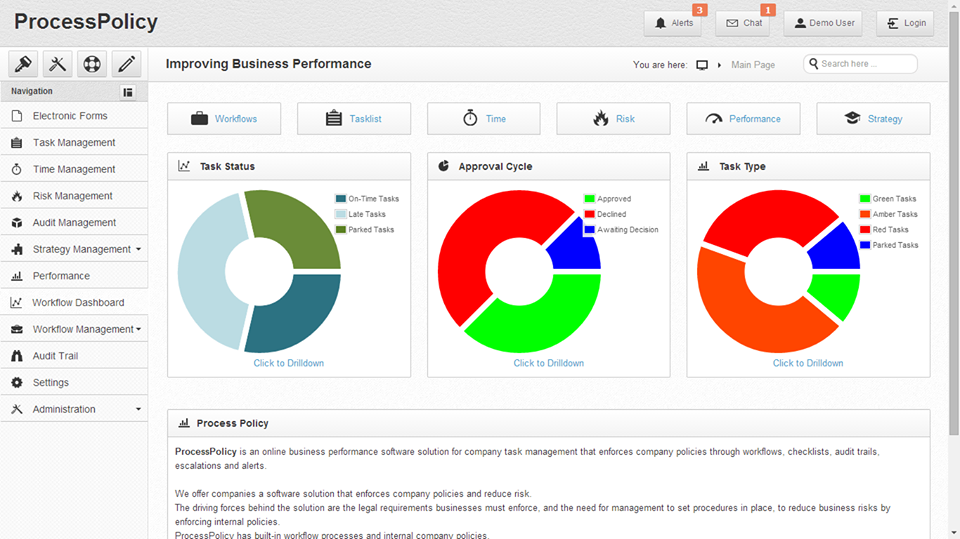The image size is (960, 539).
Task: Click the ProcessPolicy logo title
Action: [86, 22]
